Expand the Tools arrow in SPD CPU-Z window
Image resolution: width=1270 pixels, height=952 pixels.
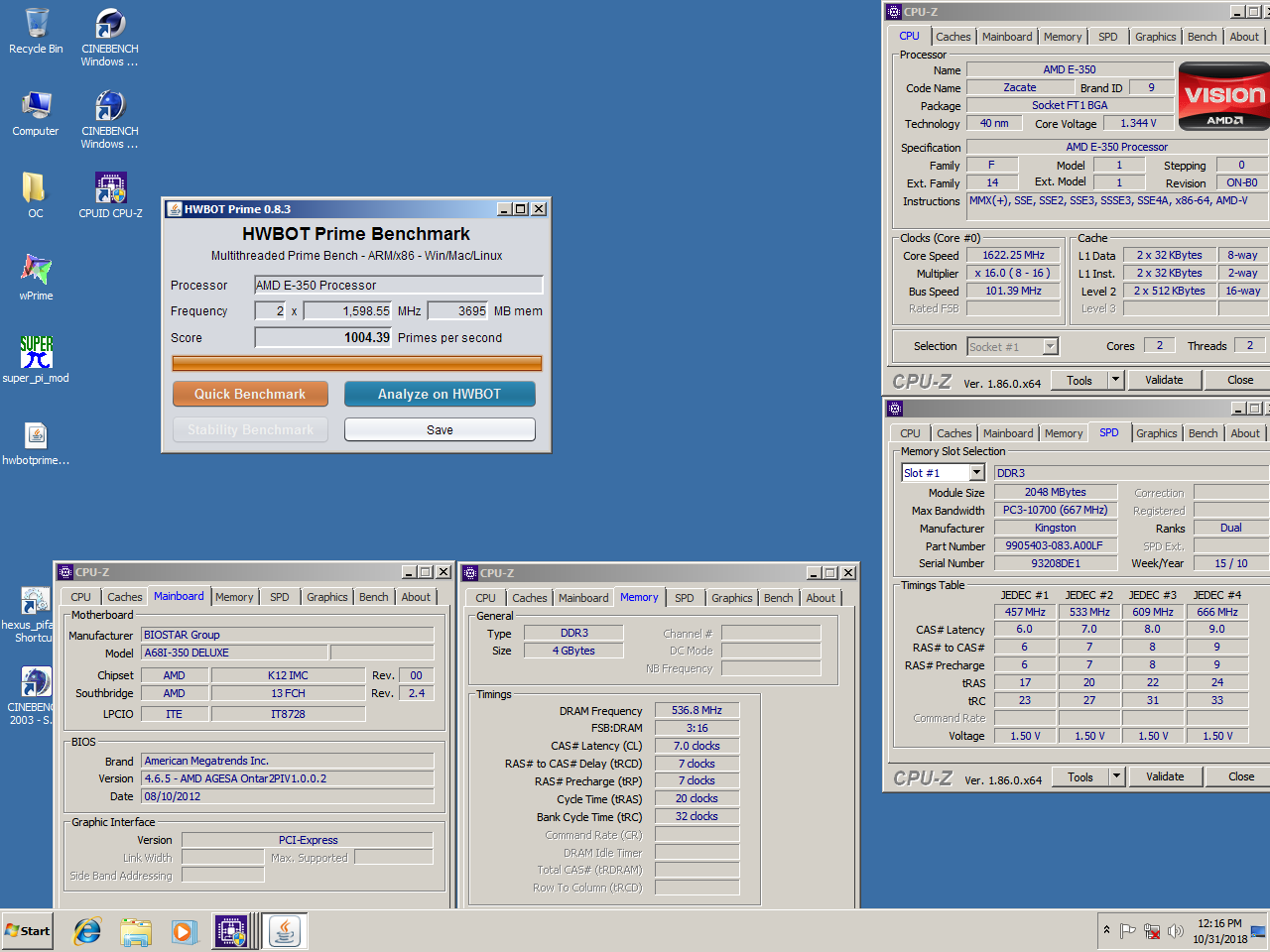[x=1116, y=776]
